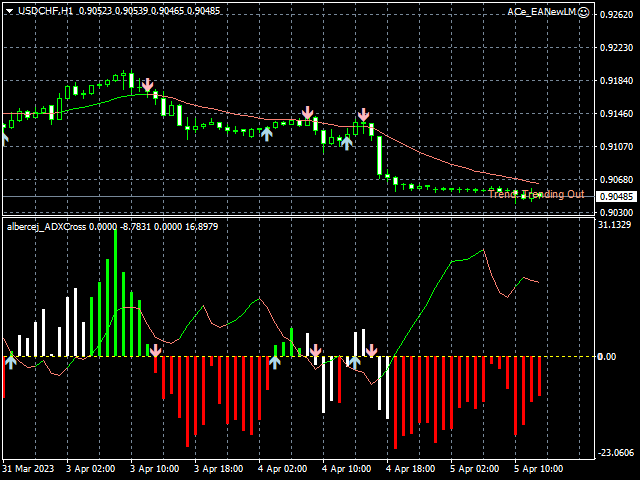
Task: Click rightmost pink down arrow in ADXCross indicator window
Action: coord(371,351)
